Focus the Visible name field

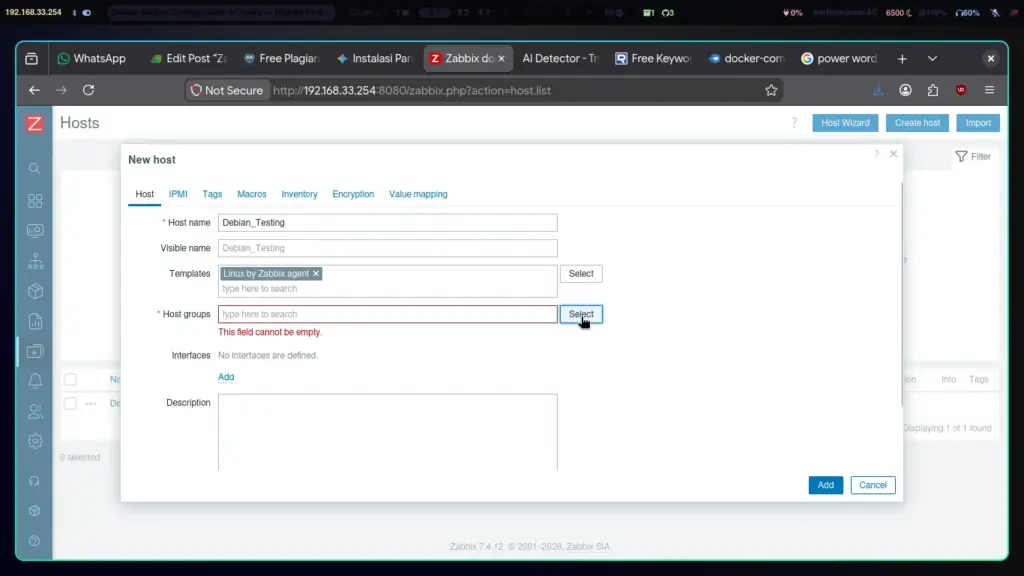pyautogui.click(x=388, y=248)
